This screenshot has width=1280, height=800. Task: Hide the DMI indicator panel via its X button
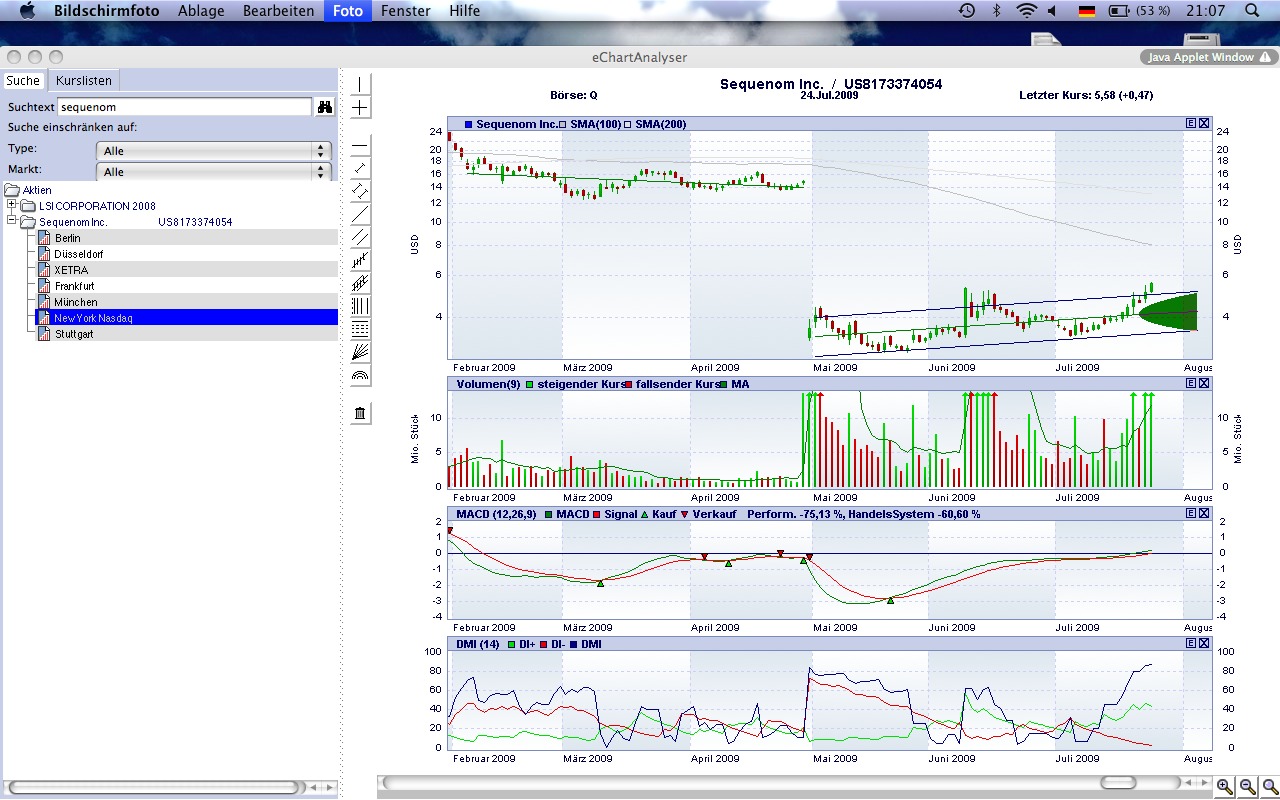[x=1203, y=643]
